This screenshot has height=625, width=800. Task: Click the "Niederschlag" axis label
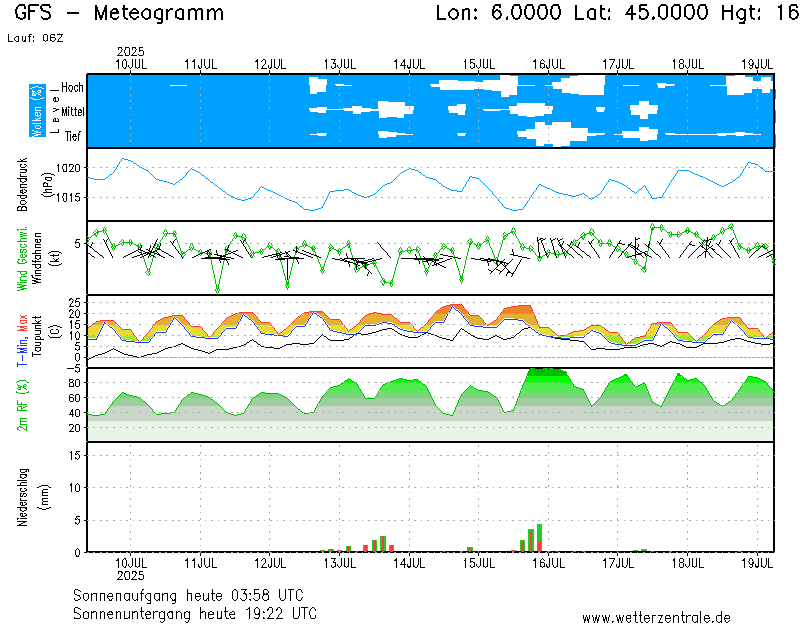point(22,497)
